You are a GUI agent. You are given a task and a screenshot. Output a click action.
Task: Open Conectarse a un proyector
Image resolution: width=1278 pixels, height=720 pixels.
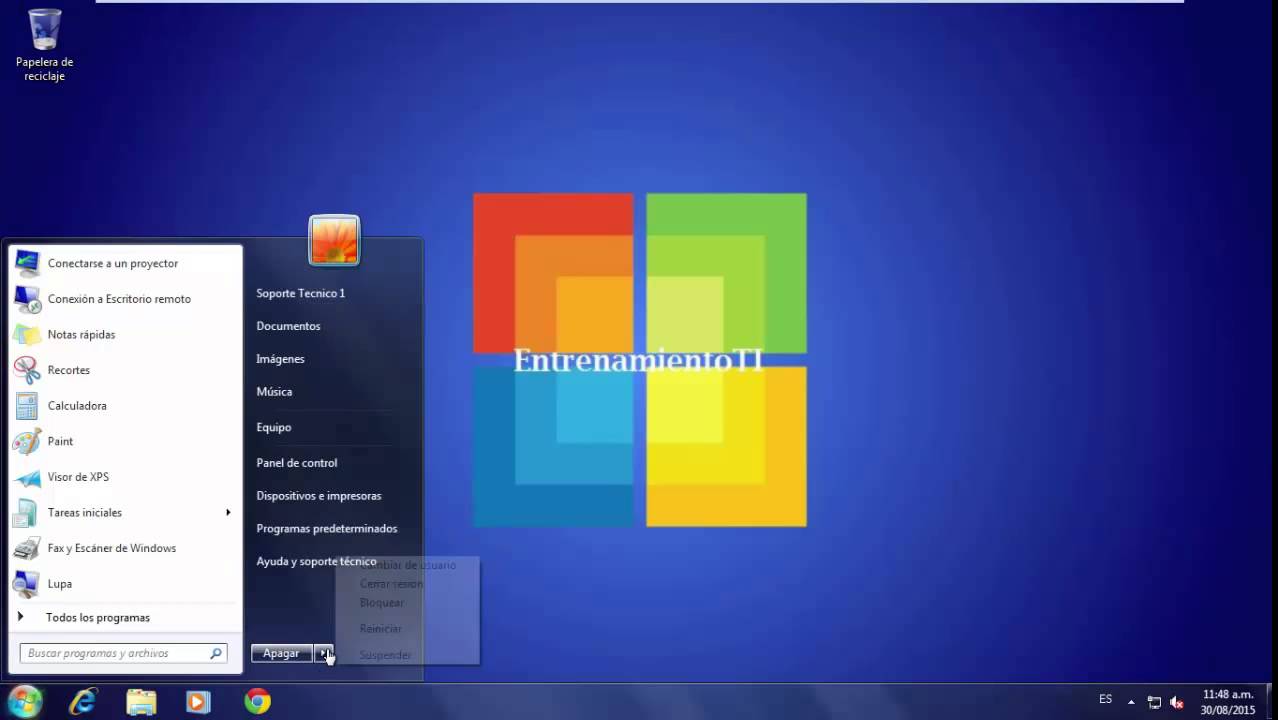click(126, 263)
